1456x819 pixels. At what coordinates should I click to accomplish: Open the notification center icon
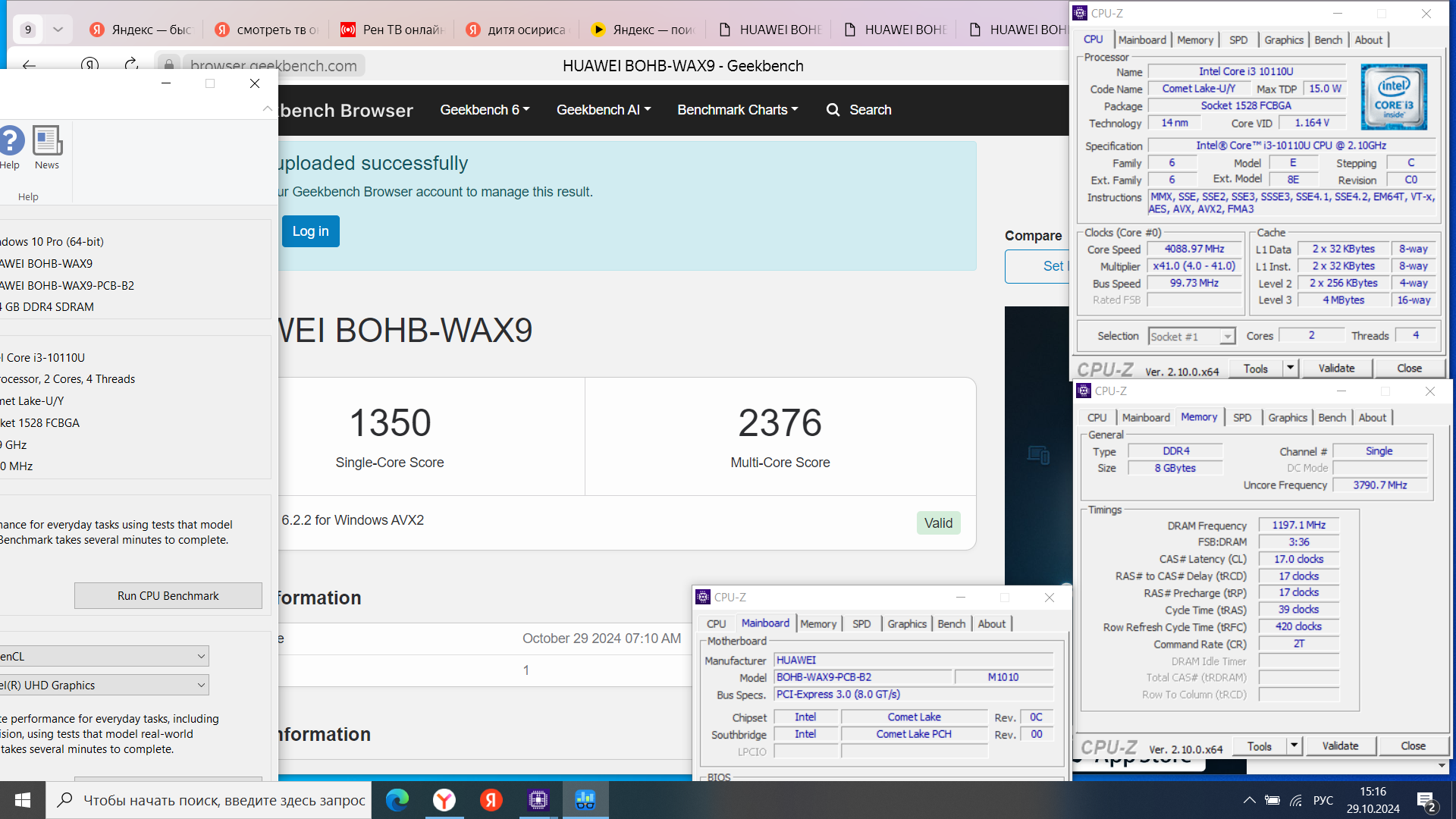pos(1426,801)
